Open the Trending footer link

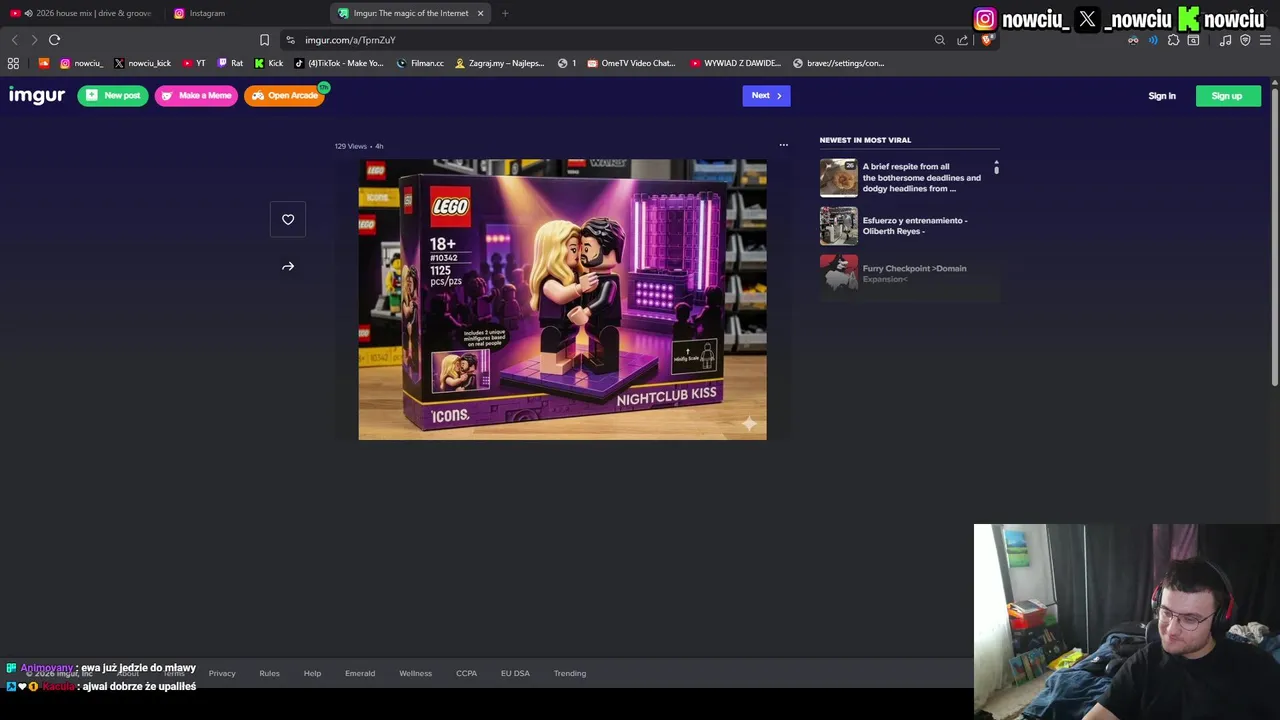pos(570,673)
